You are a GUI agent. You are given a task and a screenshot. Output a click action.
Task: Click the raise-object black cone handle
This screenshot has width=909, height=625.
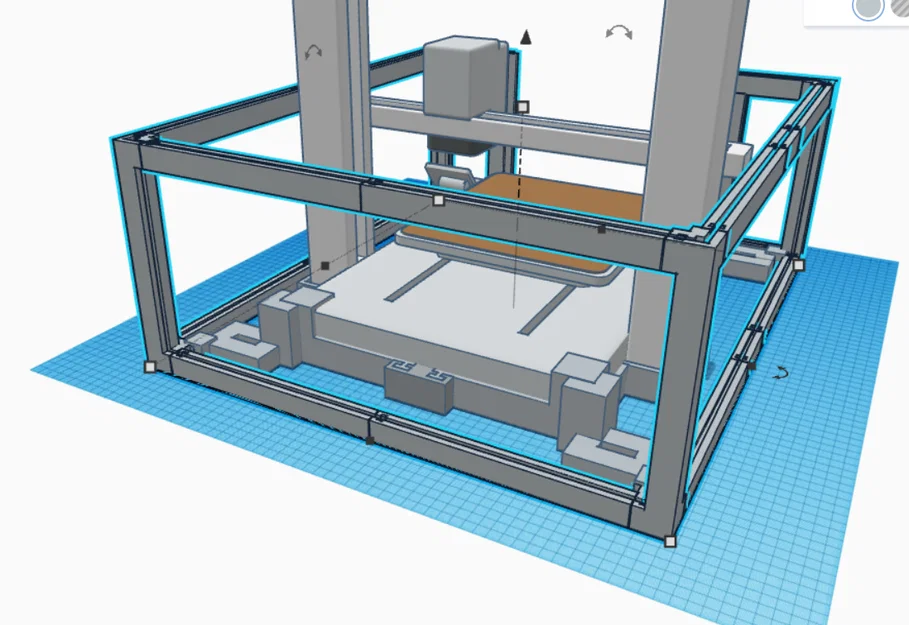click(x=524, y=34)
